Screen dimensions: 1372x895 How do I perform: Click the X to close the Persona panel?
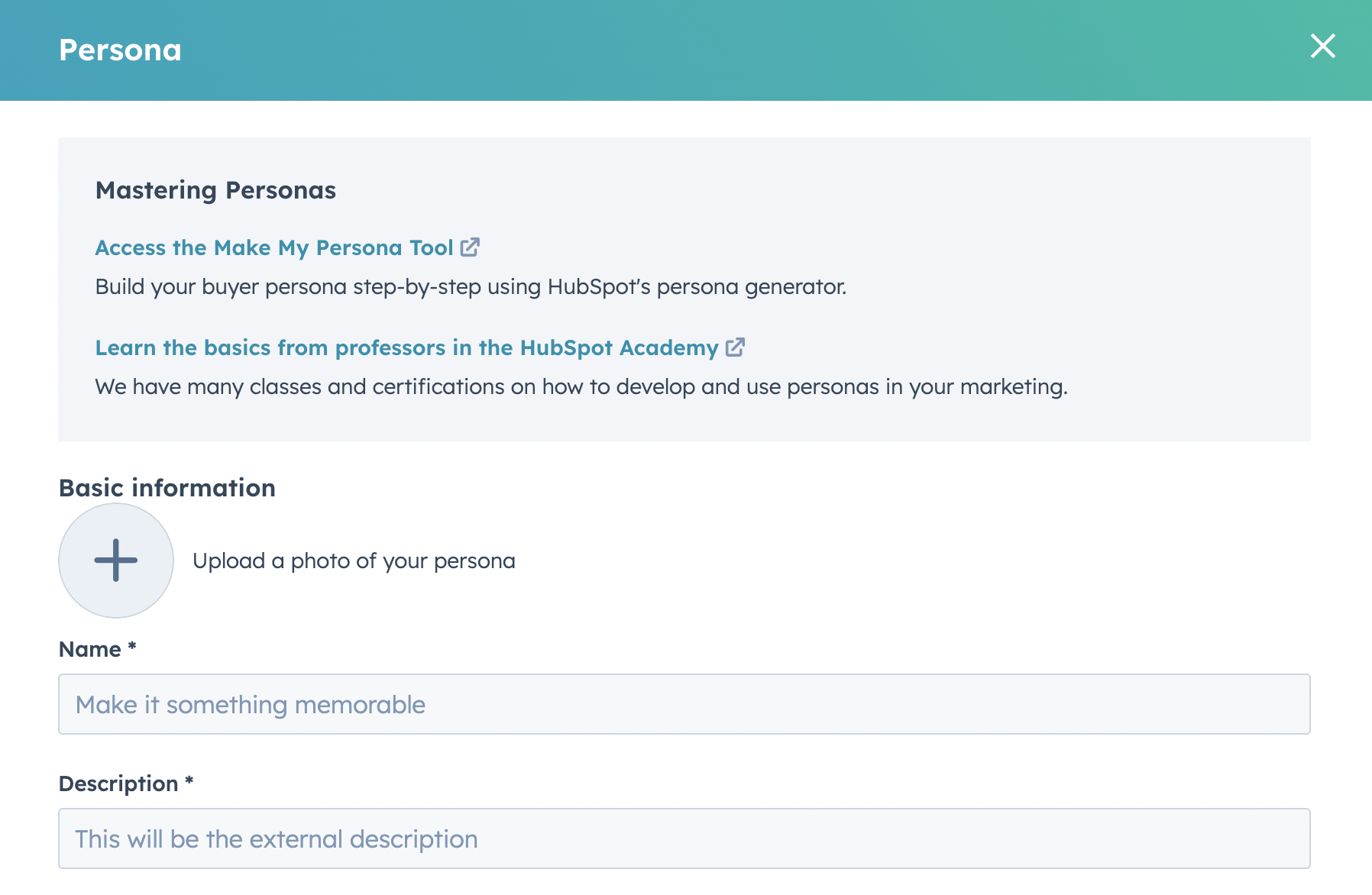(1323, 47)
